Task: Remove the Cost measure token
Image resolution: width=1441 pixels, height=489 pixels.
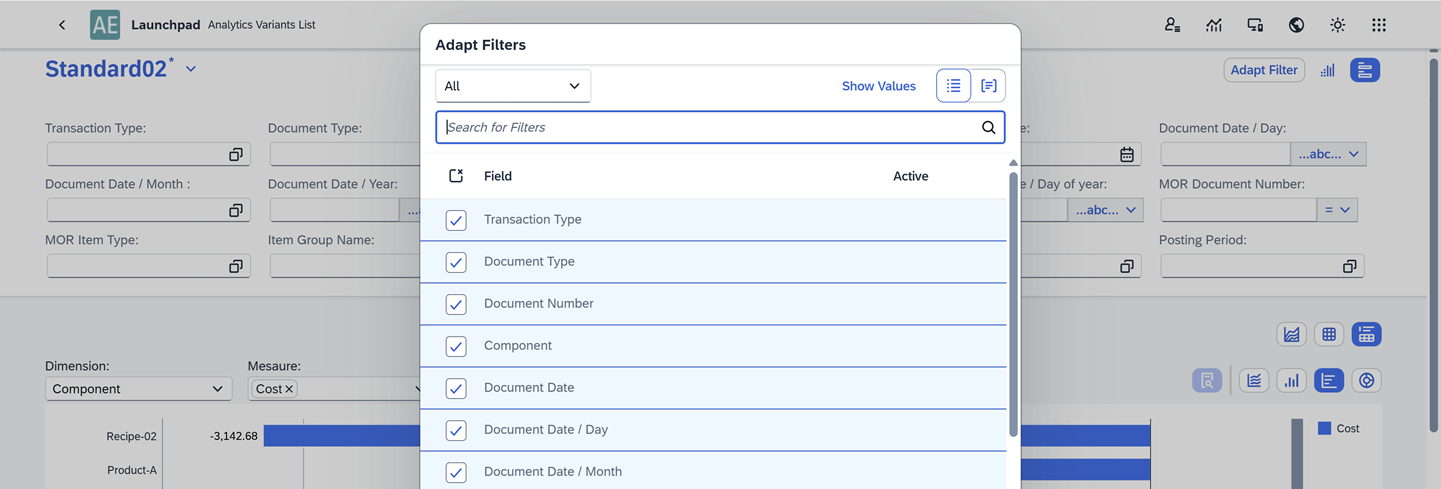Action: coord(289,389)
